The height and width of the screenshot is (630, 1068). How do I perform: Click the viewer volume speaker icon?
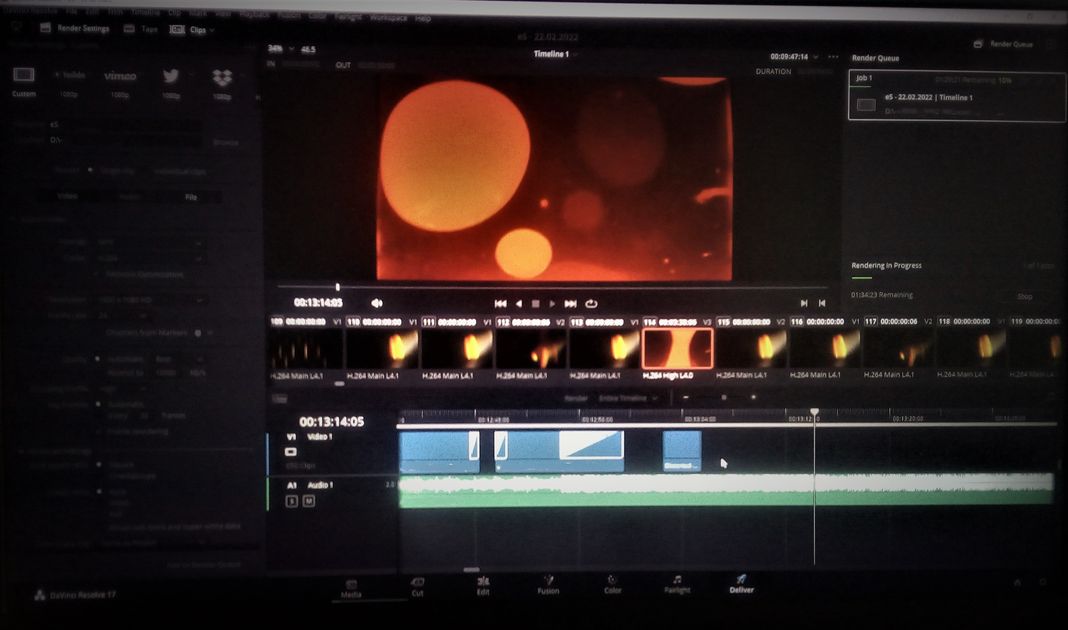coord(377,303)
